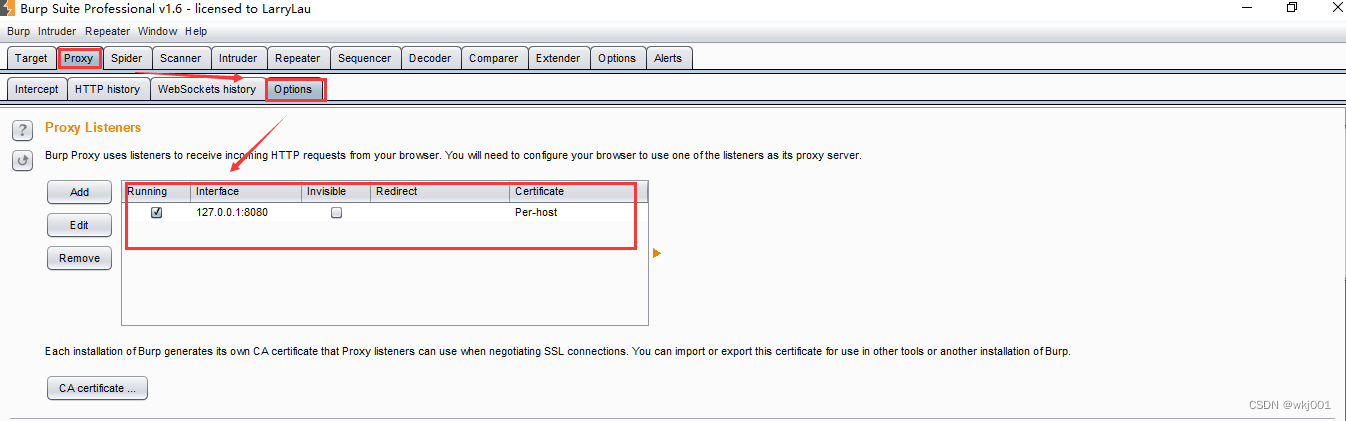This screenshot has height=421, width=1346.
Task: Expand the orange arrow beside listeners table
Action: 657,253
